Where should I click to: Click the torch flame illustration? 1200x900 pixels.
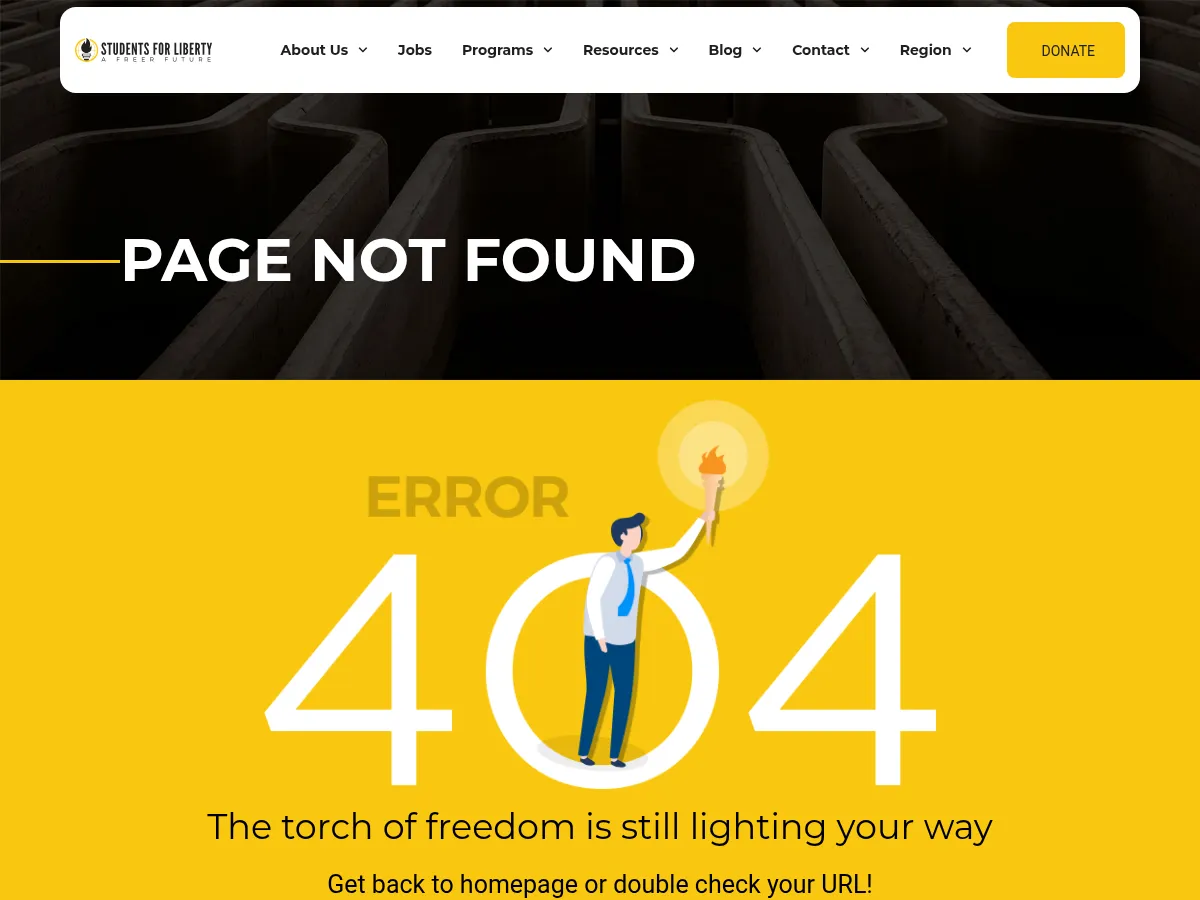pos(712,461)
